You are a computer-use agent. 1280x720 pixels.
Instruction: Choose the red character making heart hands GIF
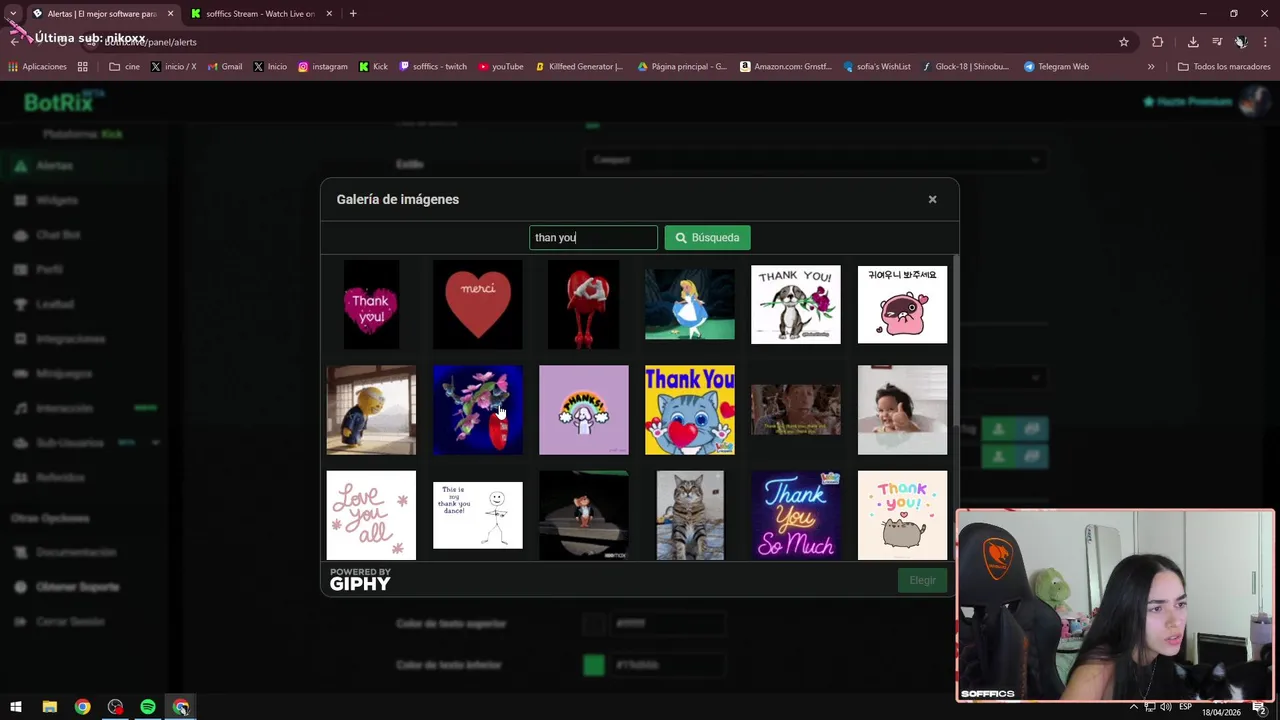click(584, 304)
